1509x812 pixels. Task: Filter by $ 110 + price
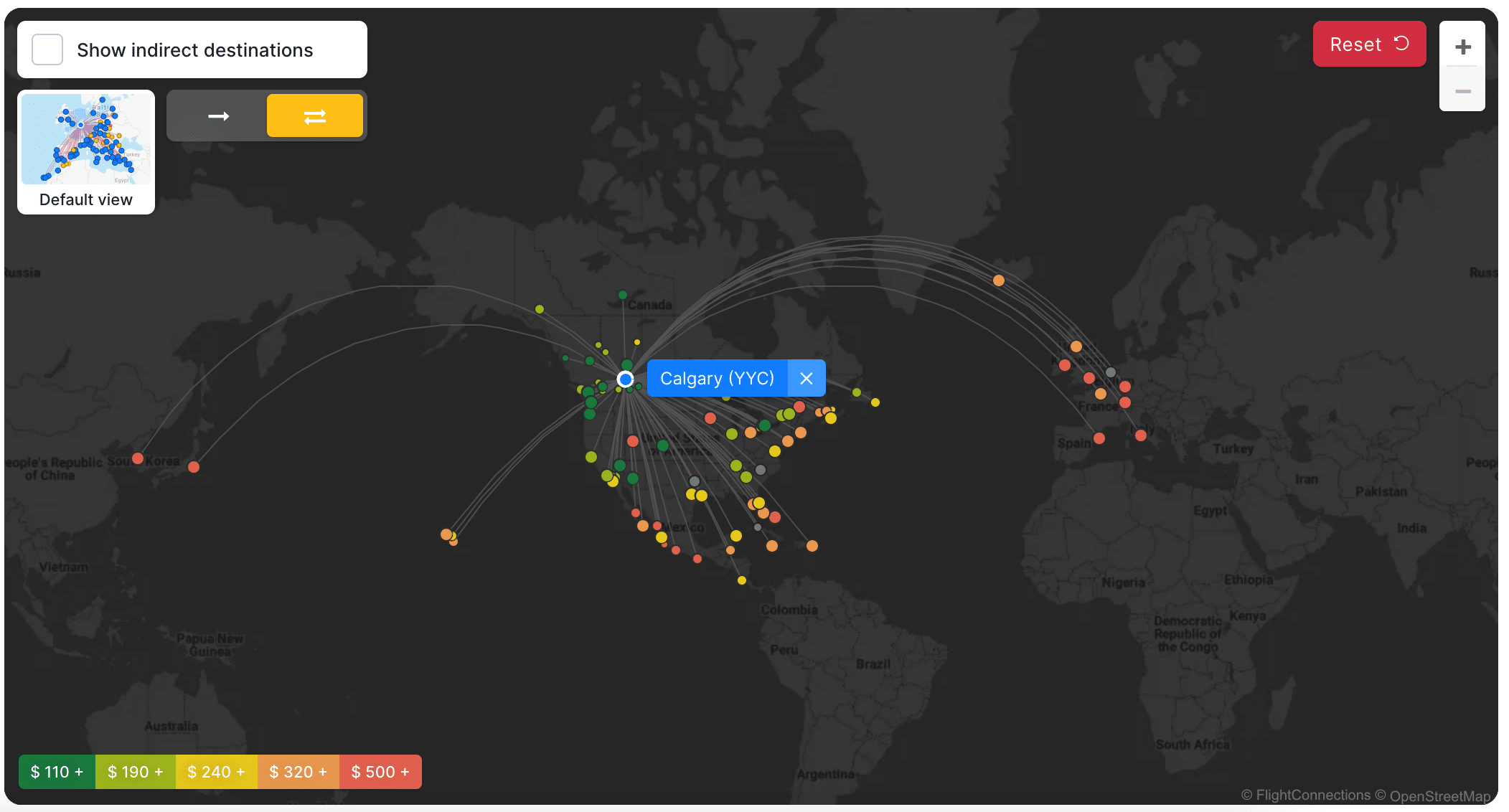57,772
